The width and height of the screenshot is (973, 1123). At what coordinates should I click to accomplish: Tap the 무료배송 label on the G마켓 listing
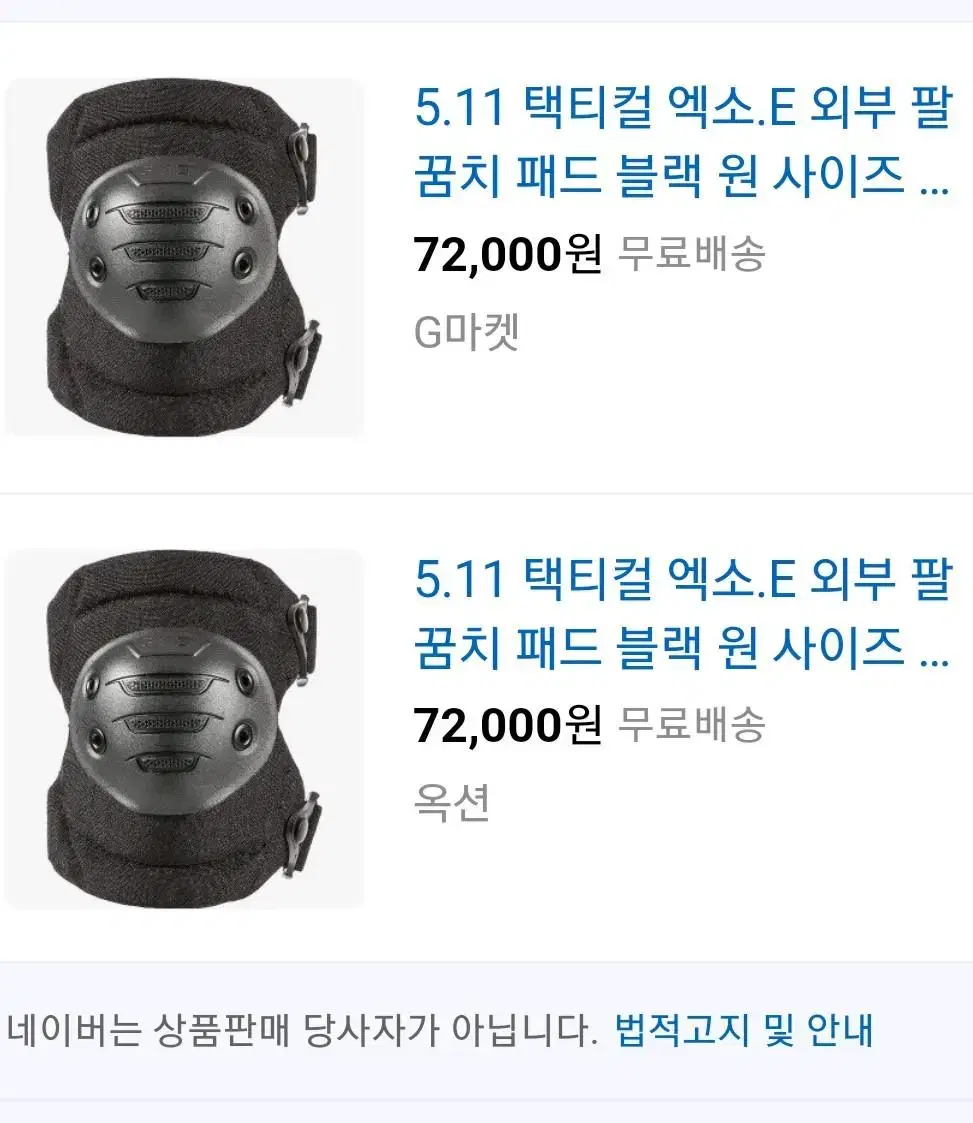click(x=692, y=254)
